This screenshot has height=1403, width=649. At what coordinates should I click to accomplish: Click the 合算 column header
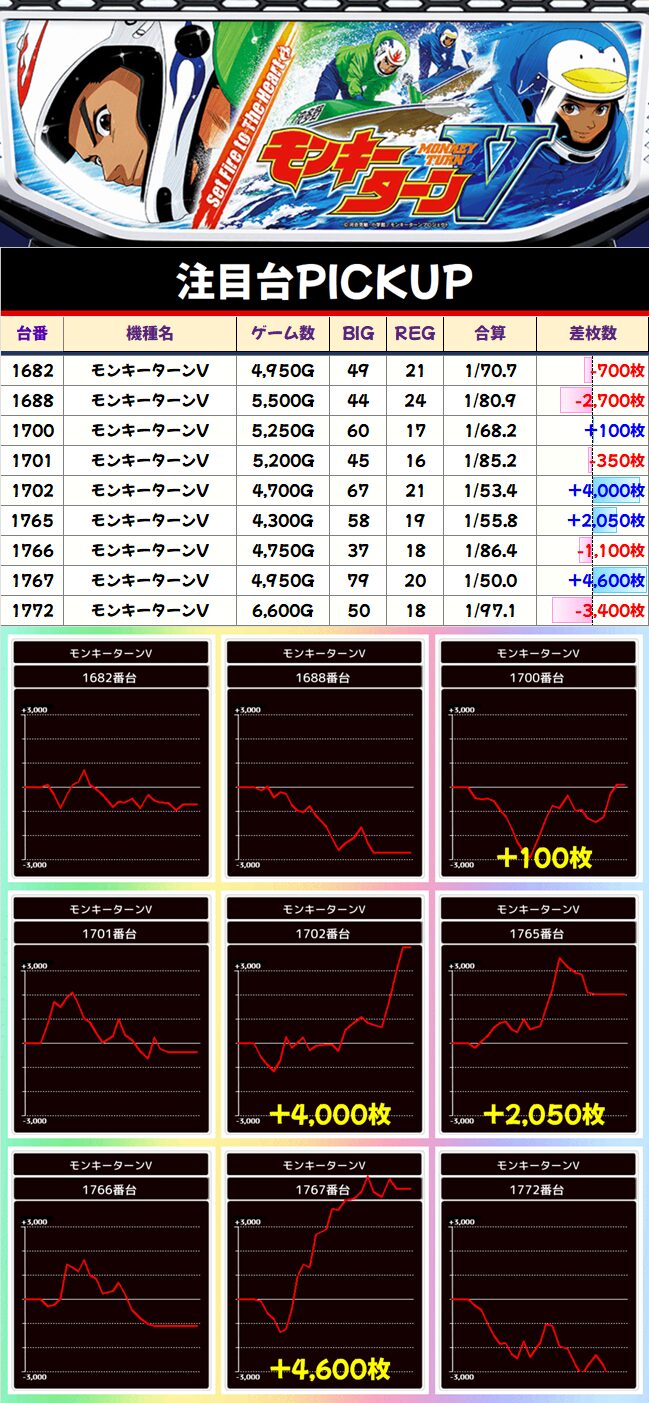click(x=490, y=334)
